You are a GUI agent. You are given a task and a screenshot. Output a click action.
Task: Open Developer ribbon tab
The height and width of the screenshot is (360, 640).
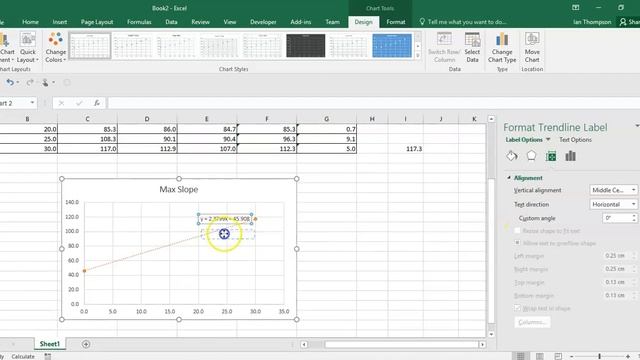263,22
